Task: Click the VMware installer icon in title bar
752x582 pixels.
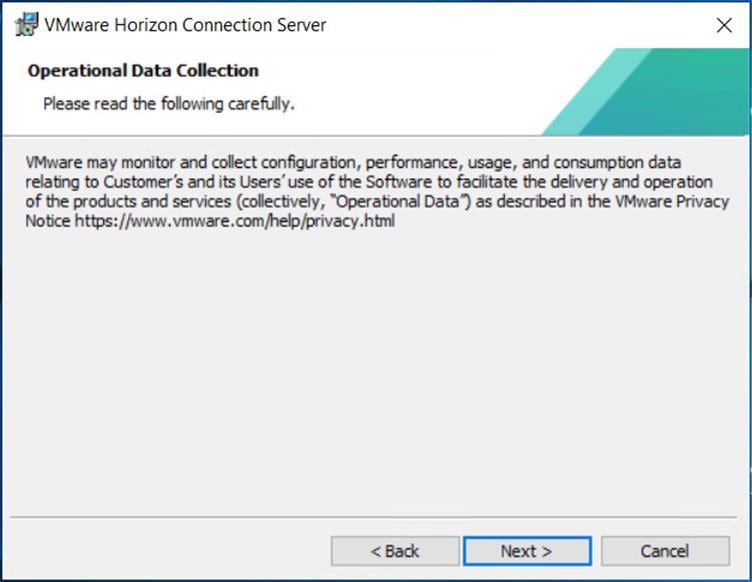Action: pyautogui.click(x=27, y=25)
